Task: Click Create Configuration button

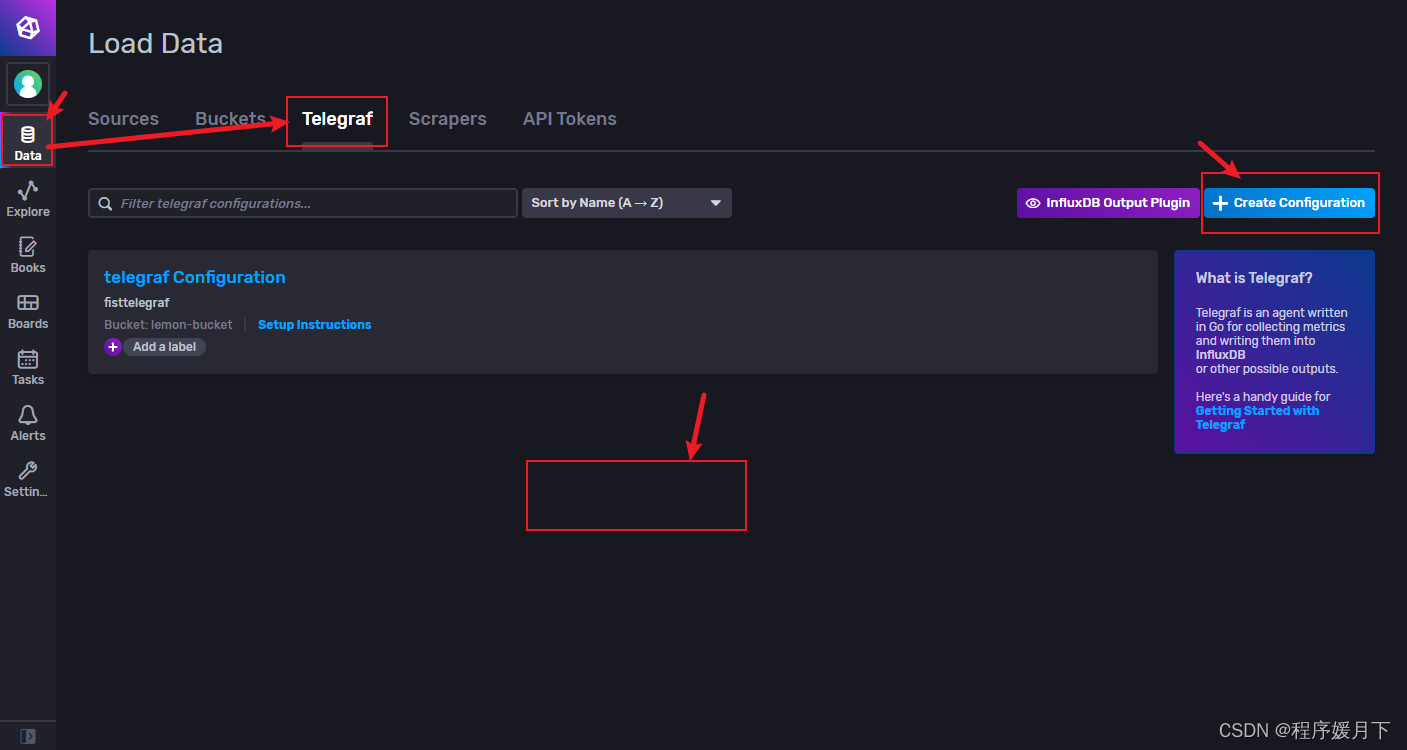Action: 1289,203
